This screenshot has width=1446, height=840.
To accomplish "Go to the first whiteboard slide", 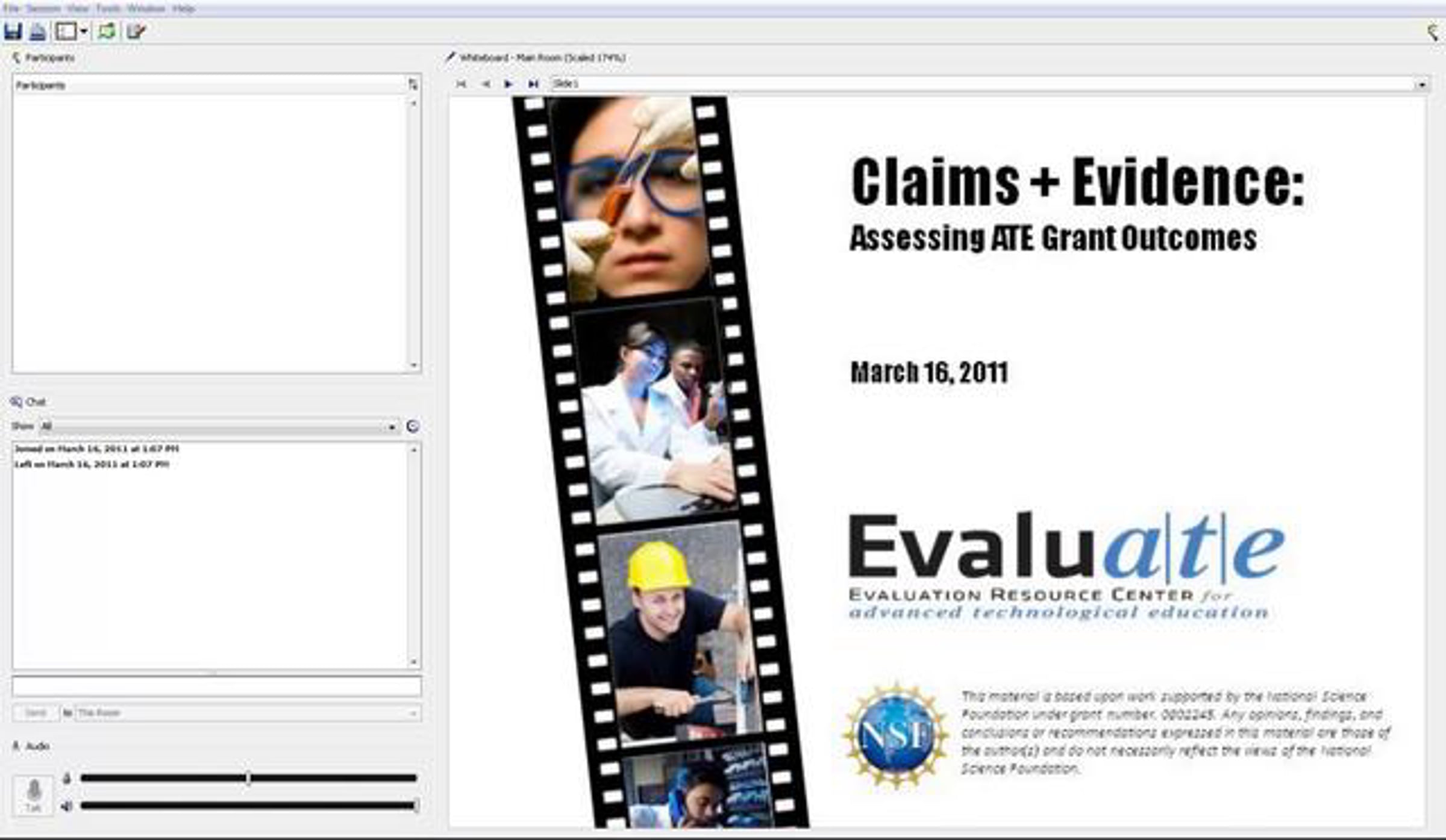I will pyautogui.click(x=462, y=84).
